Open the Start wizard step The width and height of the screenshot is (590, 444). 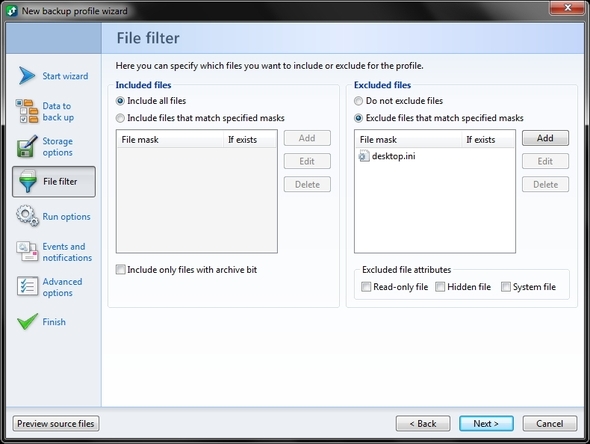65,76
